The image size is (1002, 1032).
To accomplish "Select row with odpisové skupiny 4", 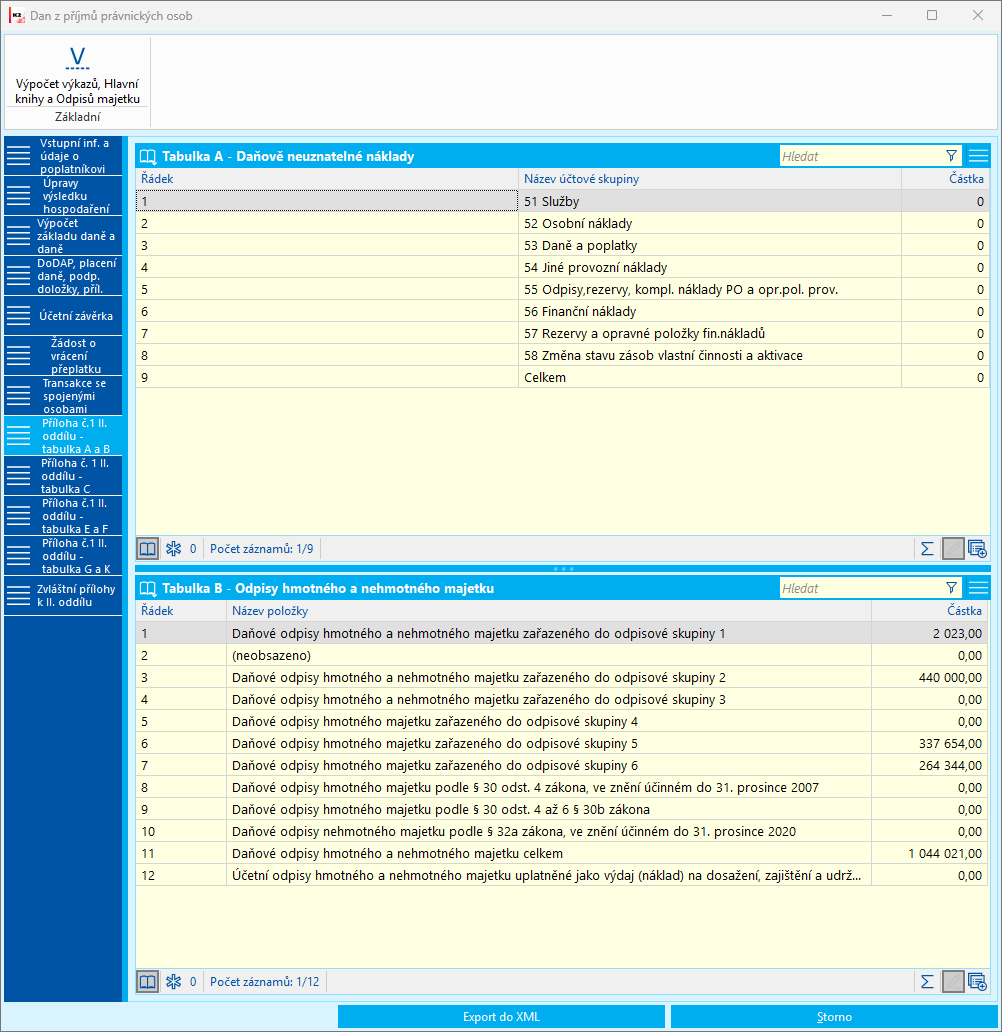I will [562, 721].
